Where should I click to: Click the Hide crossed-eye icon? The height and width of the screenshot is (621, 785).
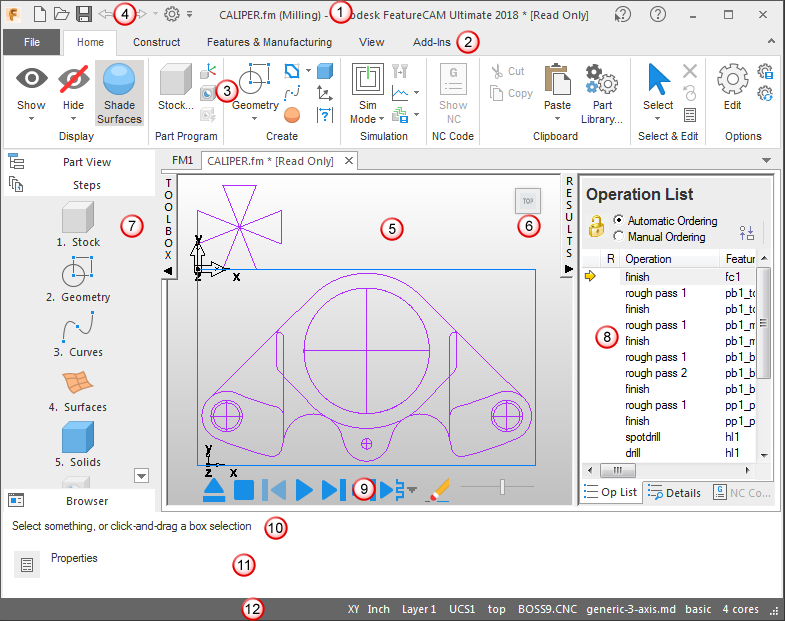(74, 79)
